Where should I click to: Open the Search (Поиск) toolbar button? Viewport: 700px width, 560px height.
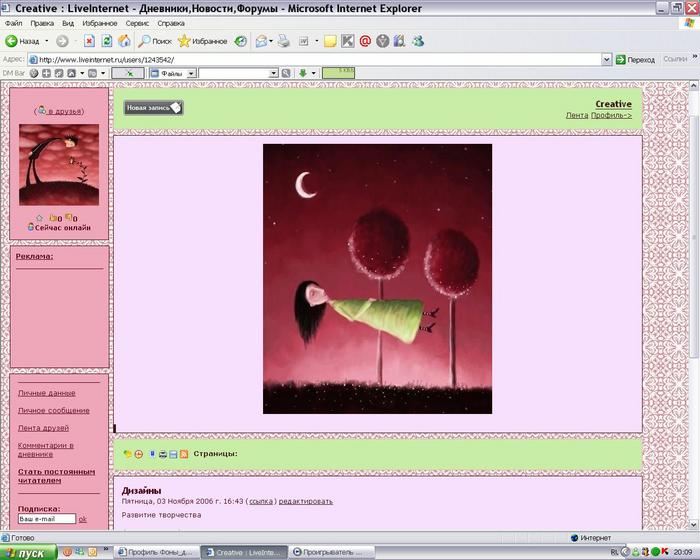(155, 41)
